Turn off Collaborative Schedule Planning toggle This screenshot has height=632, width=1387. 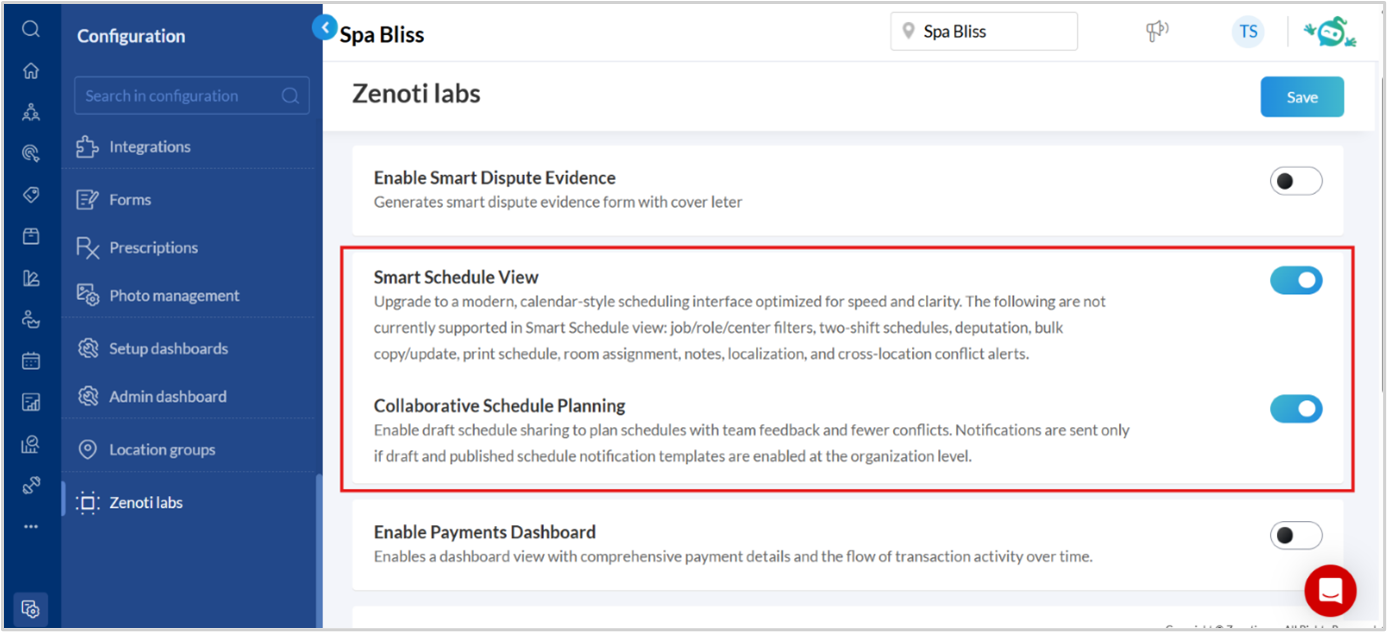(1296, 409)
